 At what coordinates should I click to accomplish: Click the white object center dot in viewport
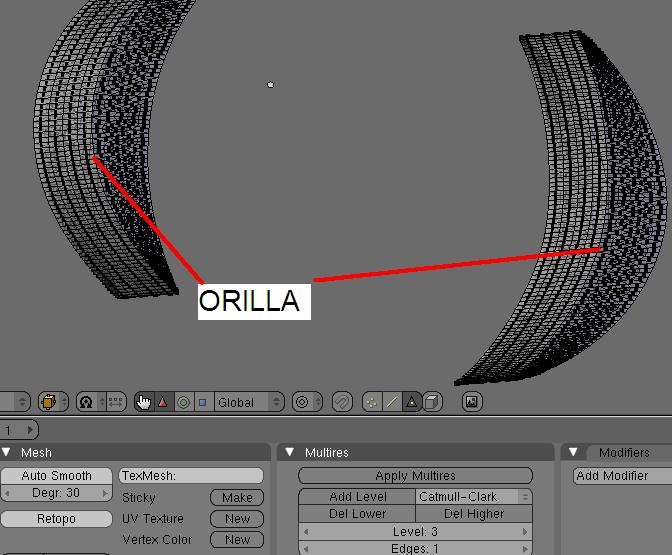(x=270, y=85)
